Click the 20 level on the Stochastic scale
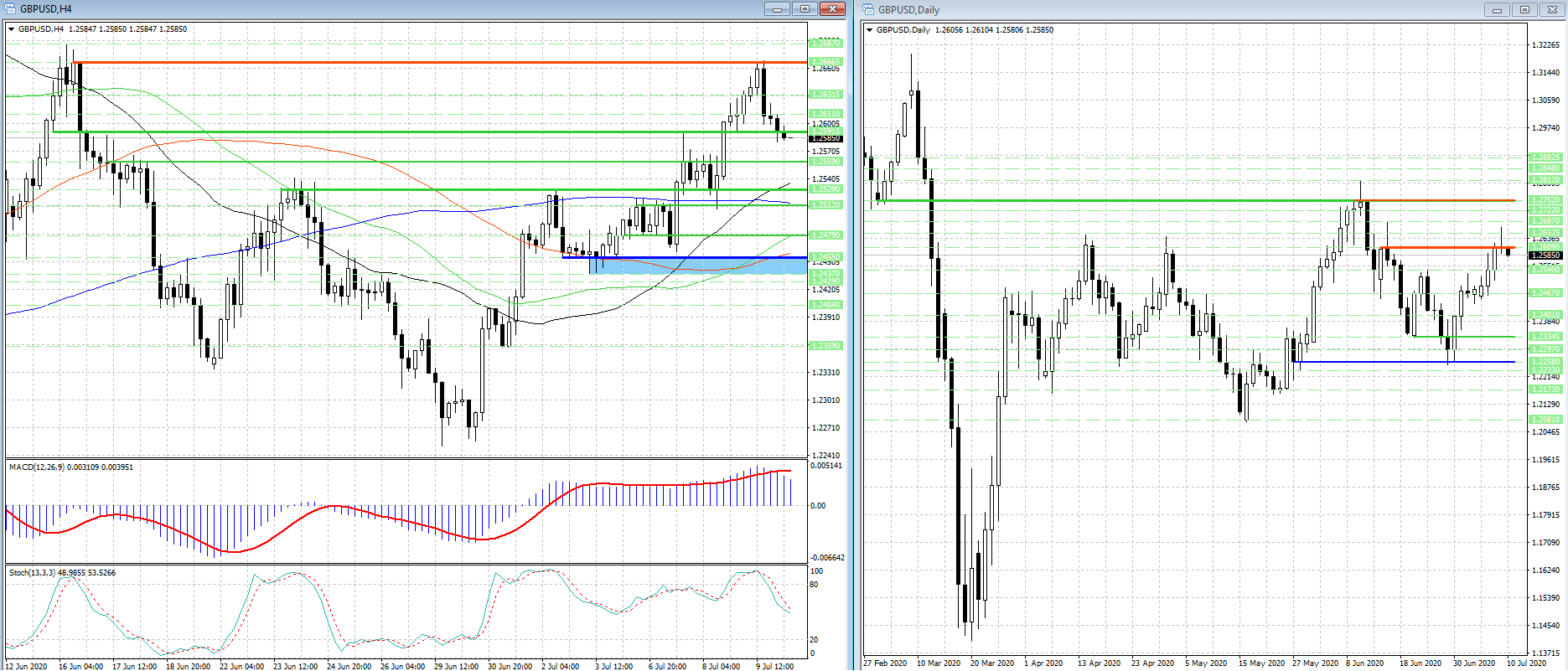The width and height of the screenshot is (1568, 671). [x=814, y=640]
